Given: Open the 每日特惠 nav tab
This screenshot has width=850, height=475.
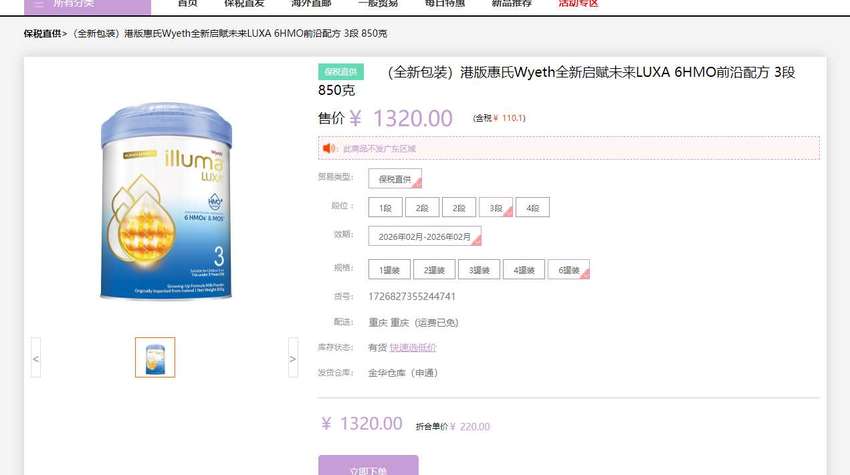Looking at the screenshot, I should [445, 3].
